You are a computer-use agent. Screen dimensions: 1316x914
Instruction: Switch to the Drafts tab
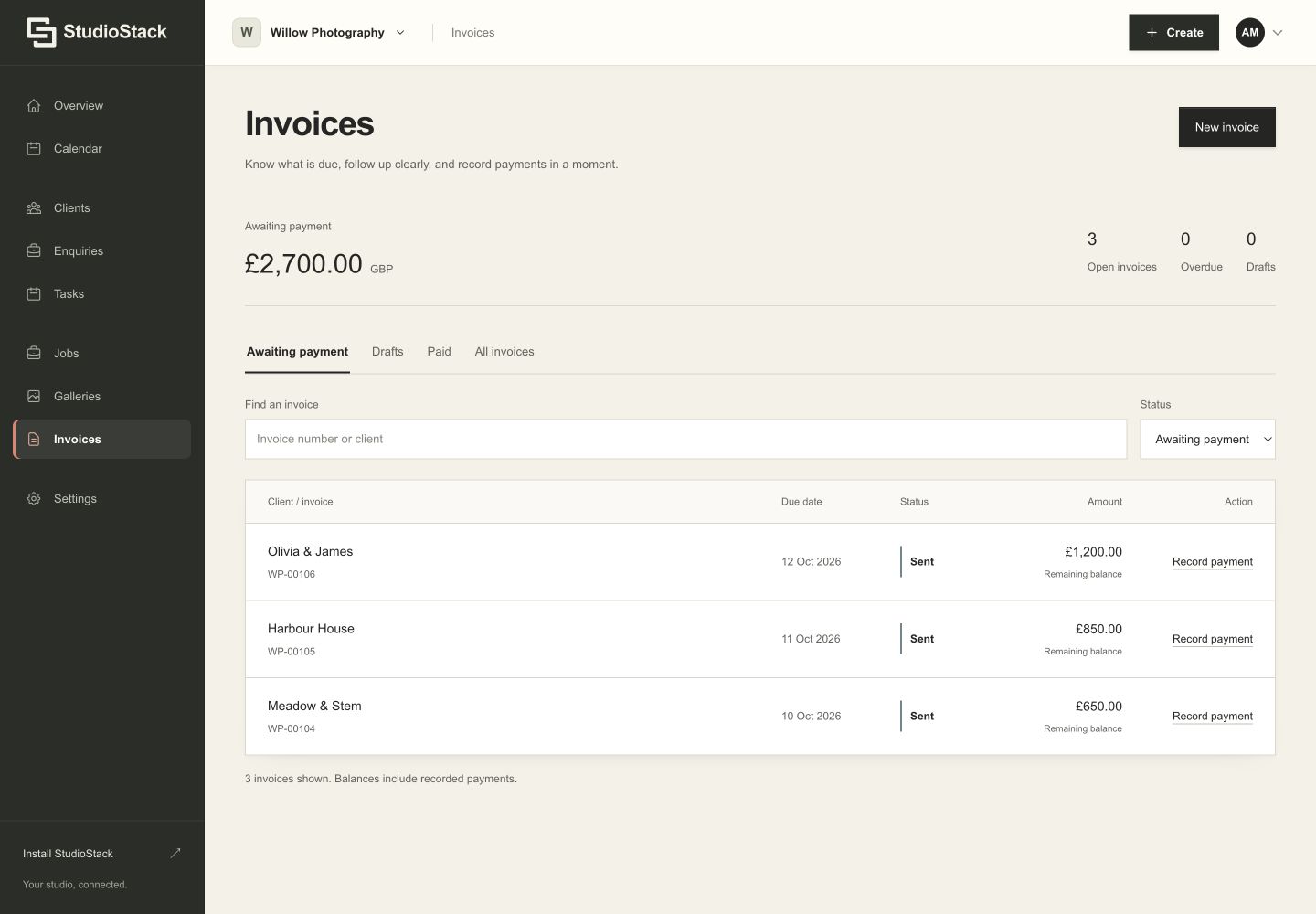[387, 352]
